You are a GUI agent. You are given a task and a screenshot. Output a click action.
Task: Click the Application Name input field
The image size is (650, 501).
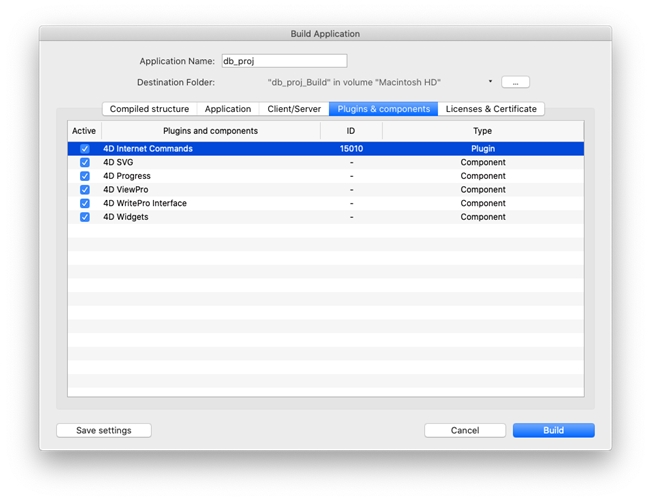(284, 61)
